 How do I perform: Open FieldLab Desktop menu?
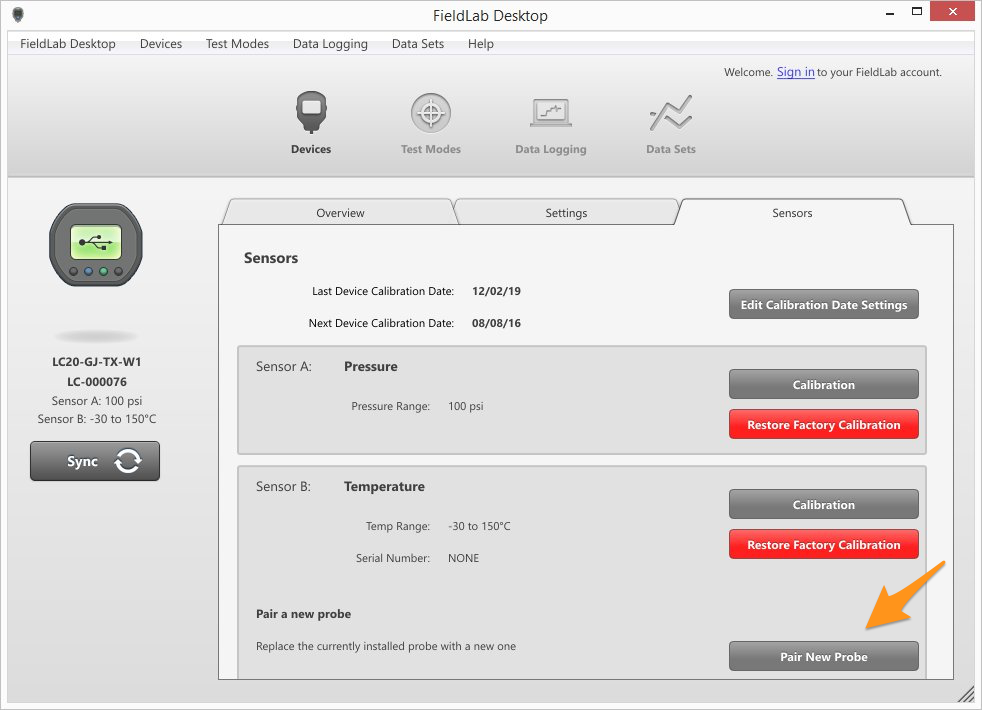click(68, 44)
